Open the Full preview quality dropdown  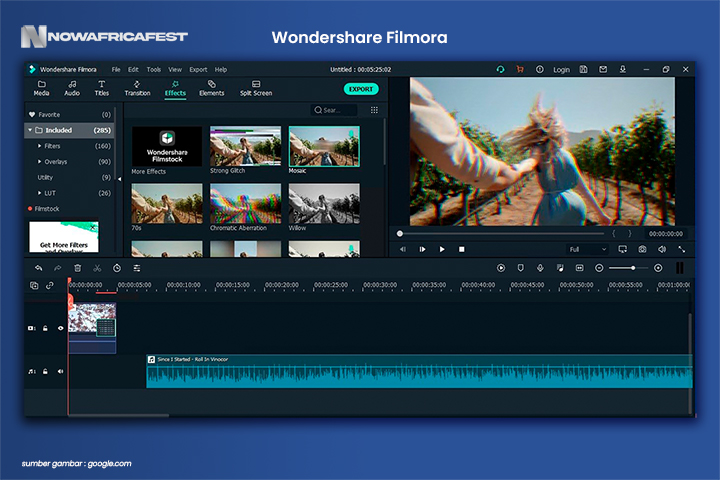click(587, 249)
